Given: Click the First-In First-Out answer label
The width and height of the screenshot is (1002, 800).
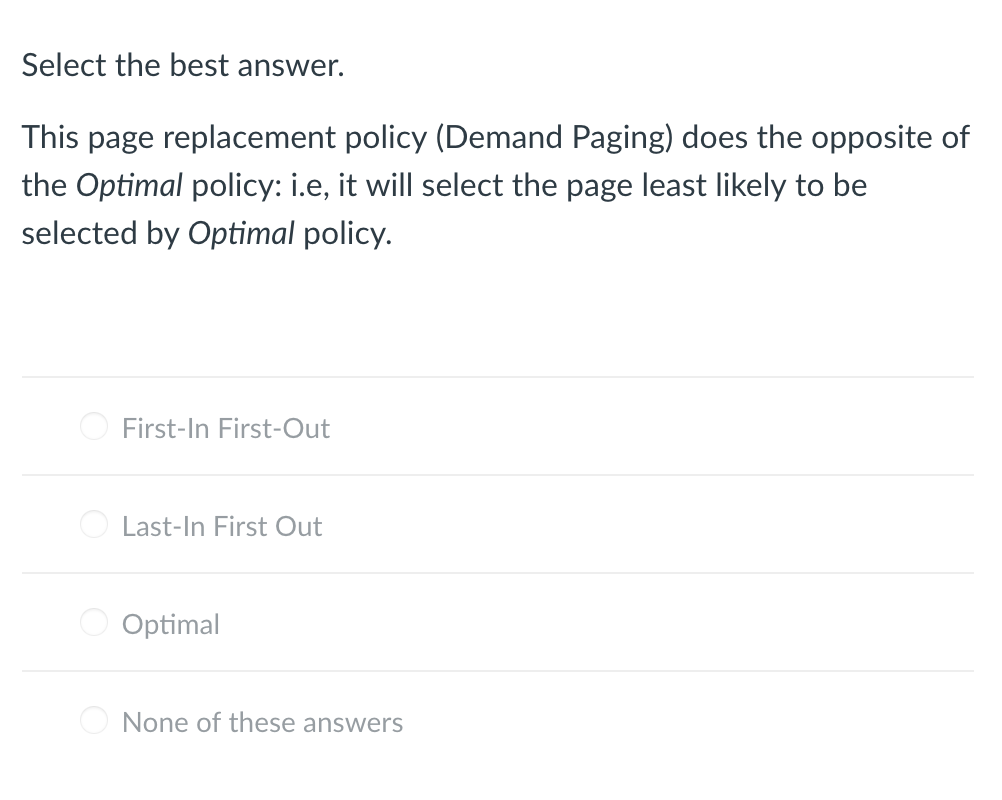Looking at the screenshot, I should pyautogui.click(x=225, y=428).
